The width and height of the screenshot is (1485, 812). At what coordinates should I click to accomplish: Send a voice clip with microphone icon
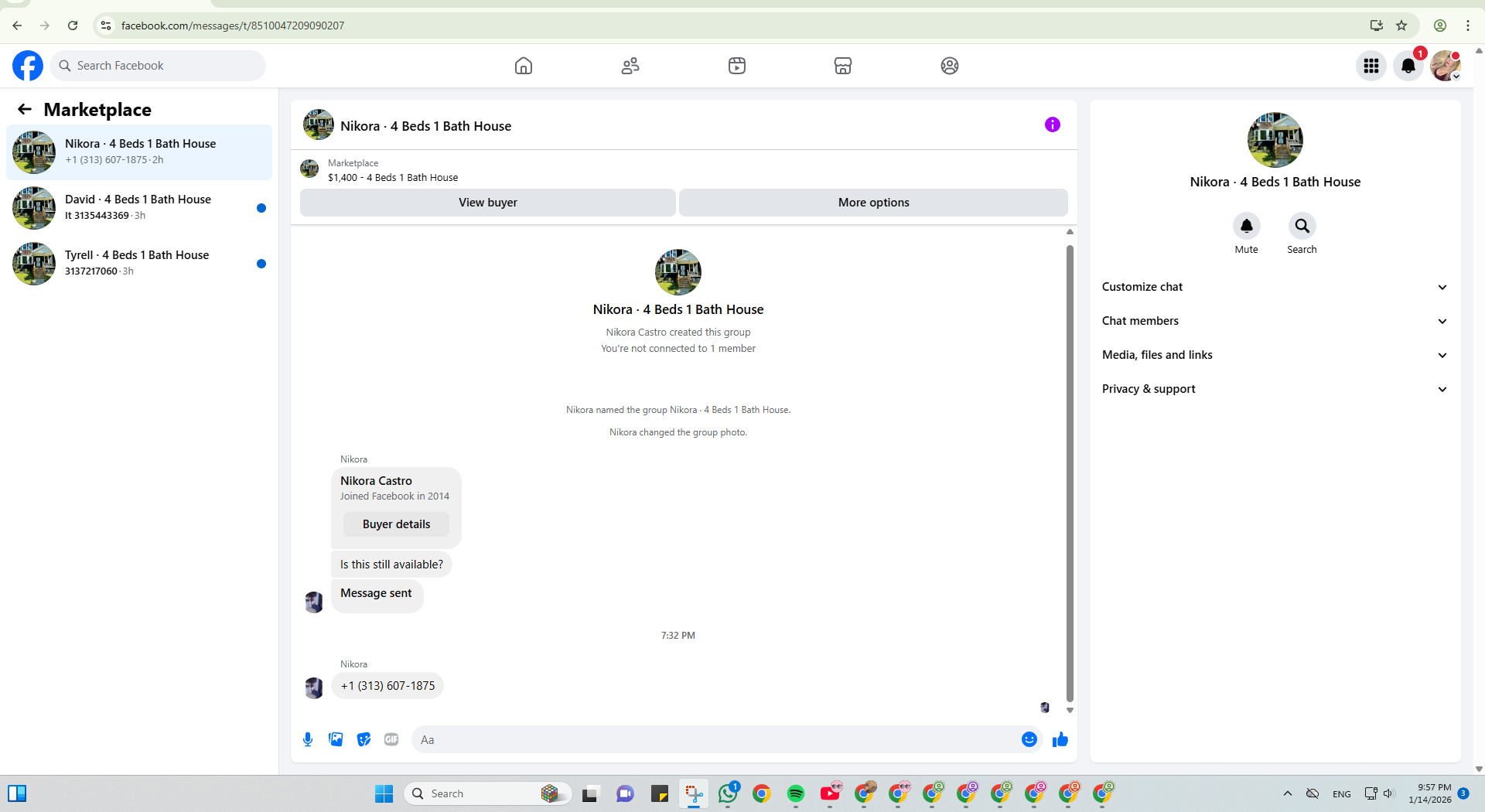tap(308, 739)
